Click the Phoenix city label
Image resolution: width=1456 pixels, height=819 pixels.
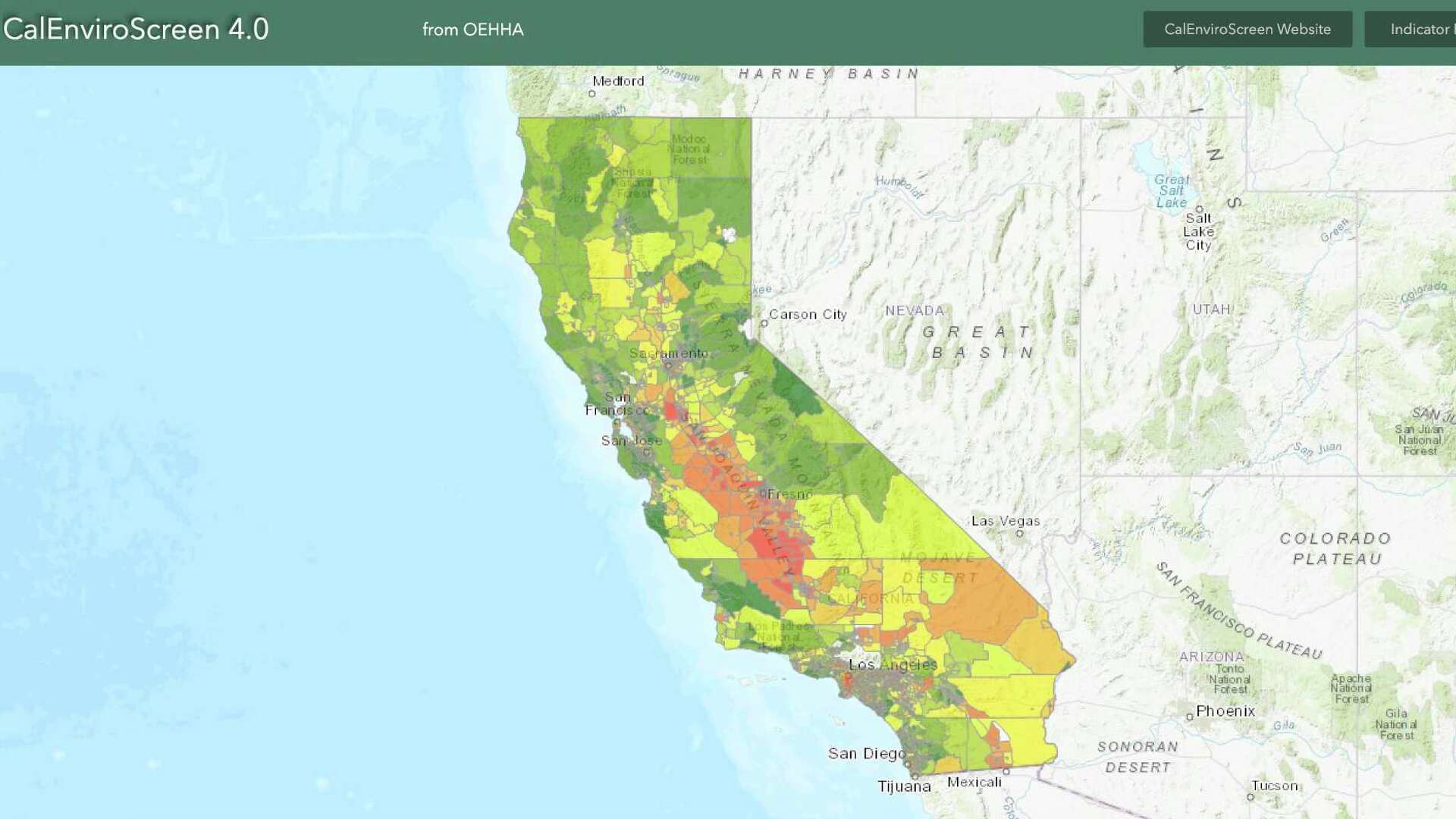point(1225,711)
